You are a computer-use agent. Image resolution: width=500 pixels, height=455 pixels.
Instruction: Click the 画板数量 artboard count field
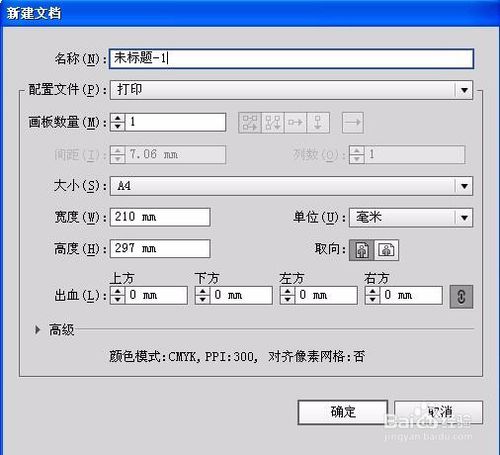175,122
